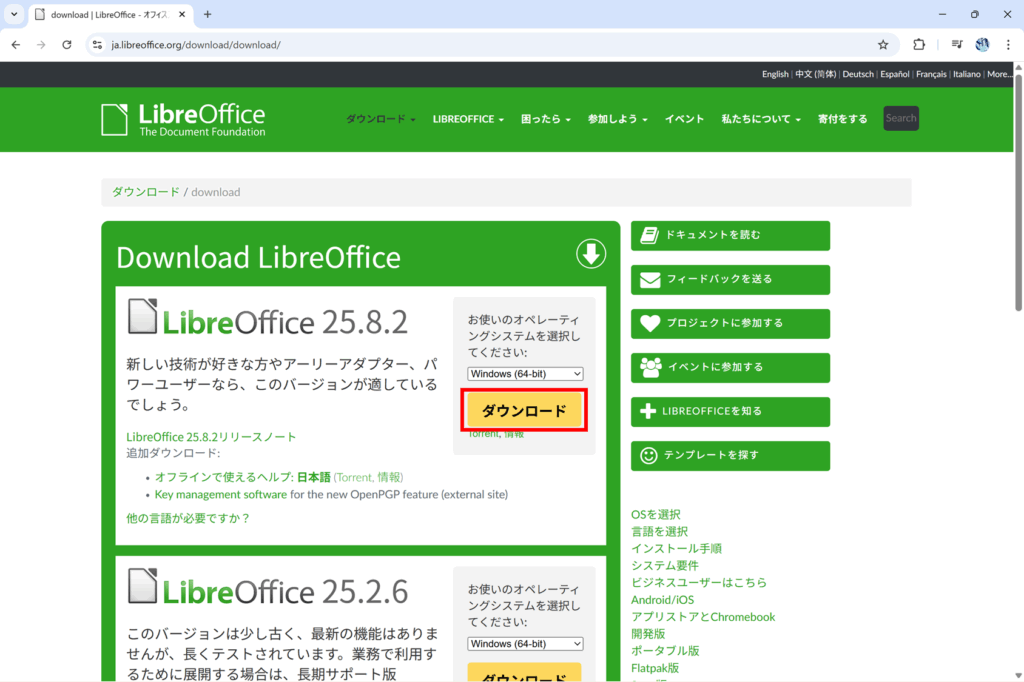Open the tab search chevron button
The height and width of the screenshot is (682, 1024).
[x=14, y=15]
